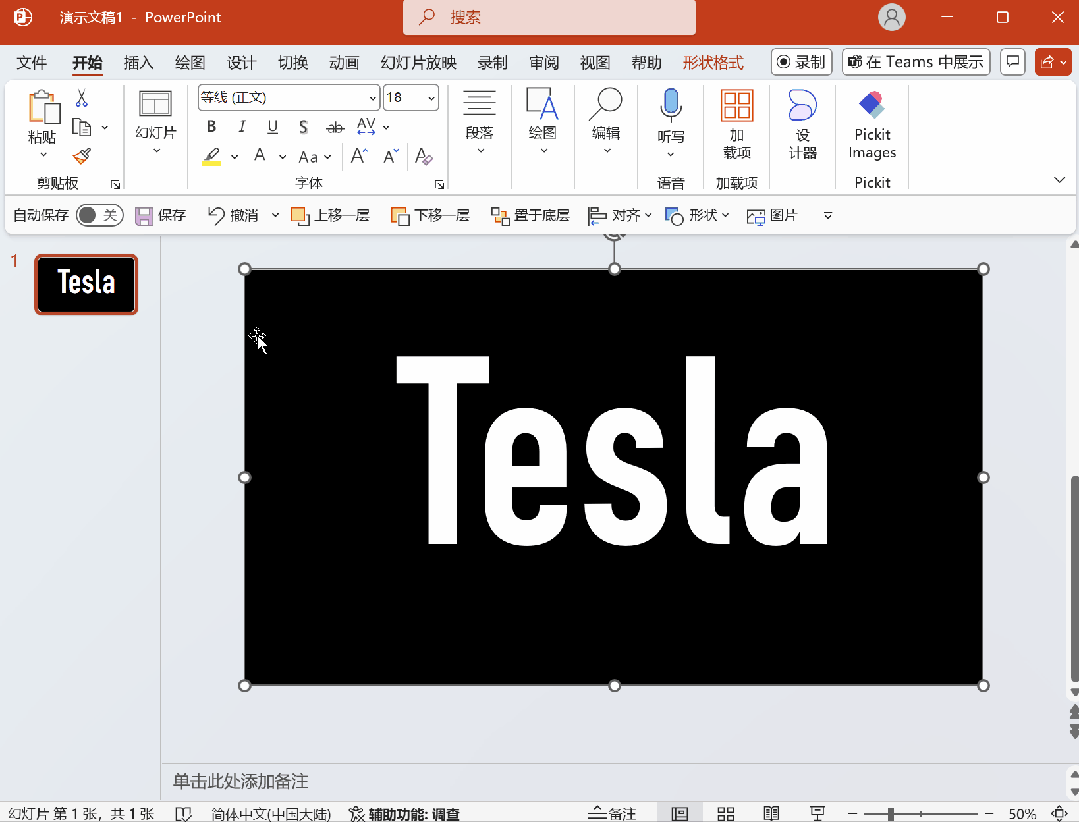Open the Shapes dropdown in quick access
Image resolution: width=1079 pixels, height=822 pixels.
coord(696,215)
